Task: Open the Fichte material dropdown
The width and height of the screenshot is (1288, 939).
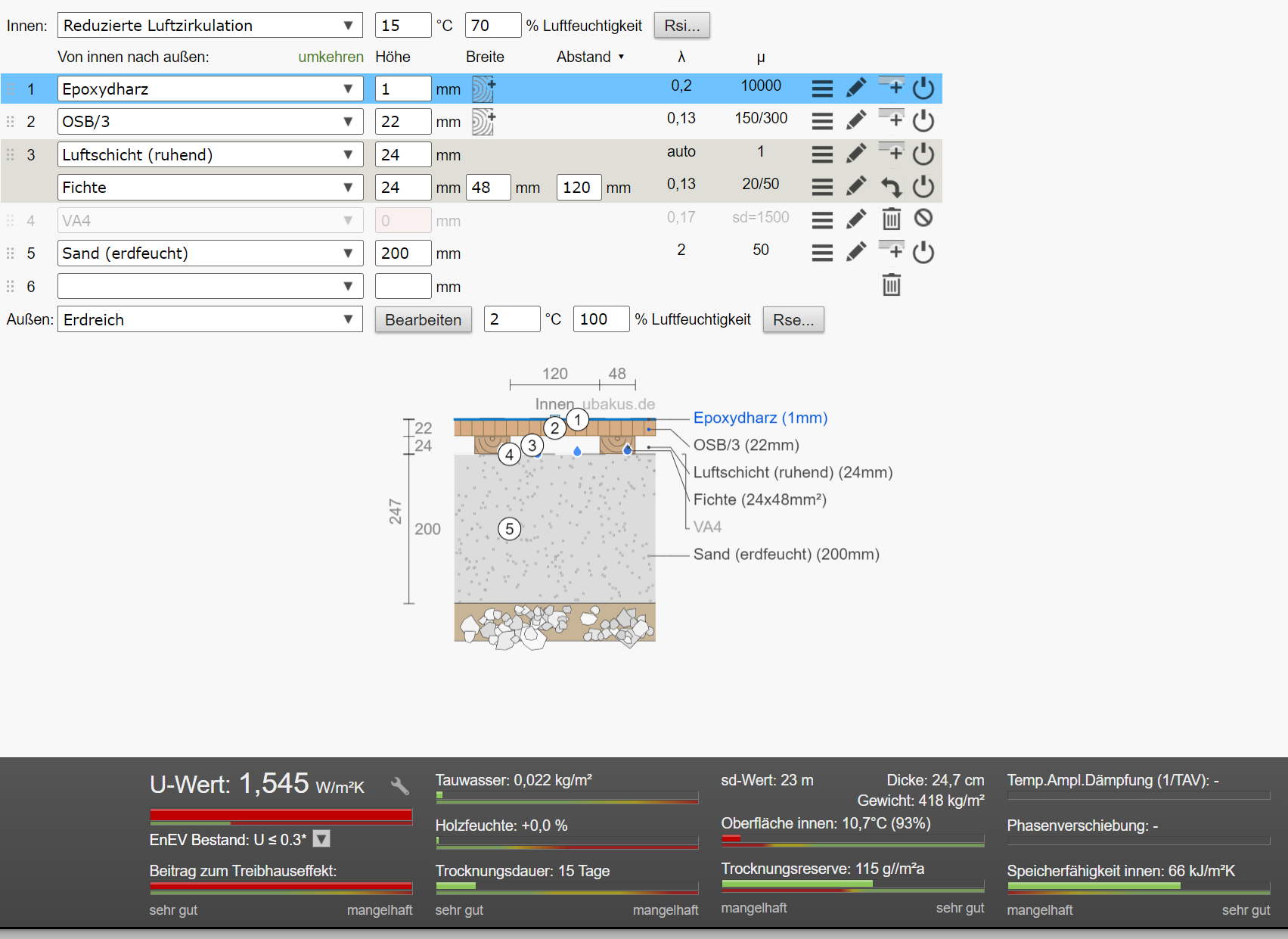Action: (210, 187)
